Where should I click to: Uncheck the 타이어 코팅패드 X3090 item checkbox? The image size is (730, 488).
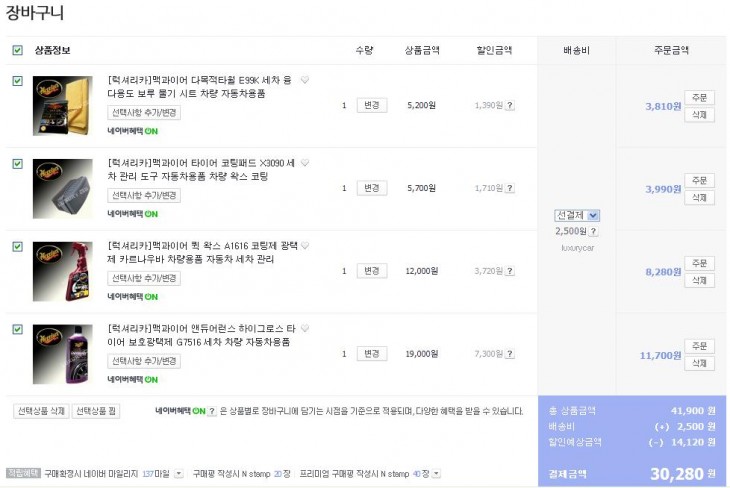click(x=17, y=164)
